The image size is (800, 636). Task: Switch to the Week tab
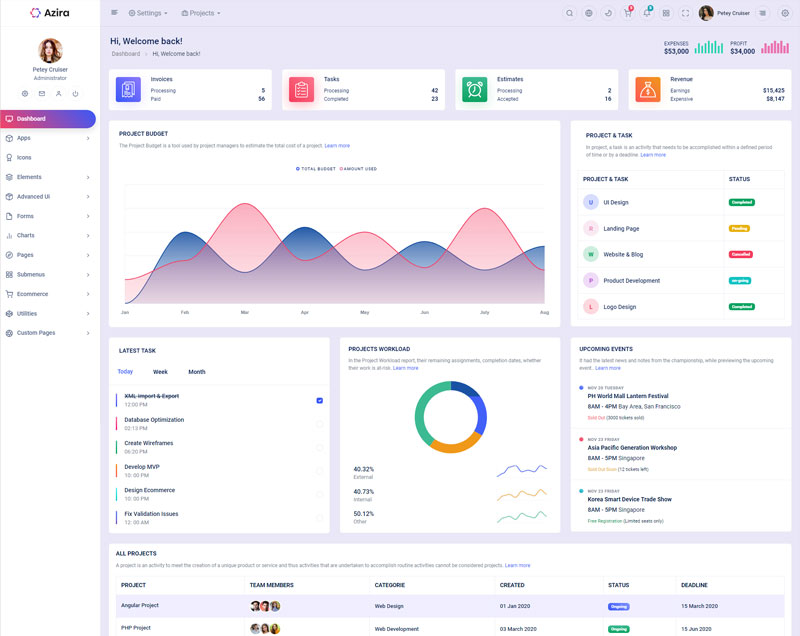point(160,372)
